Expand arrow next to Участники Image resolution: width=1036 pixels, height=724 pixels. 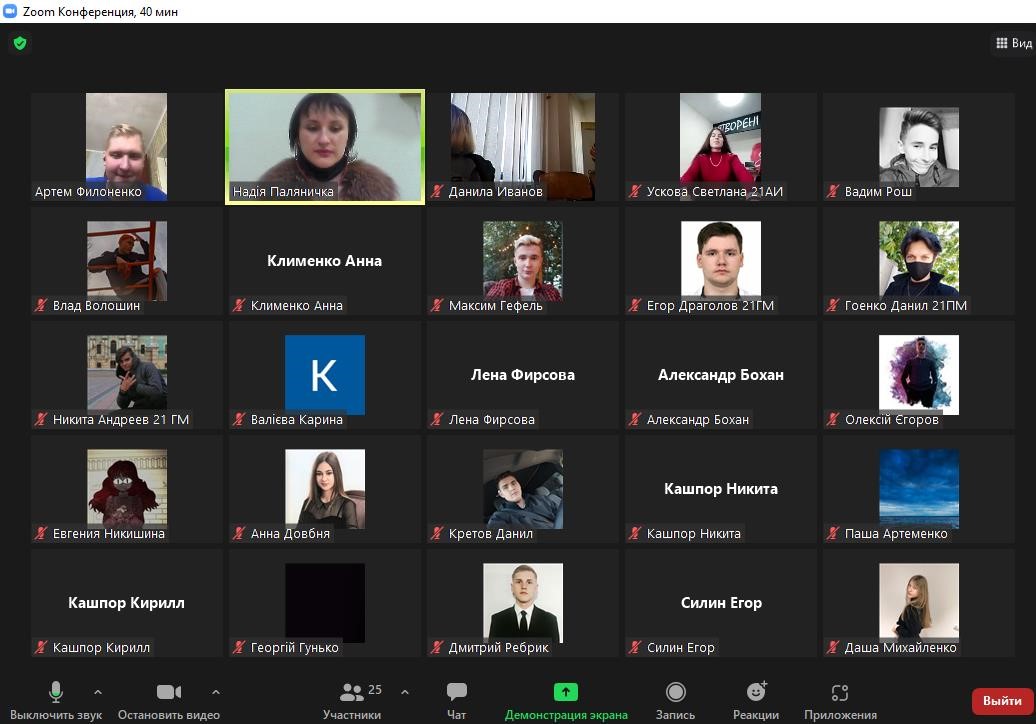(x=405, y=692)
